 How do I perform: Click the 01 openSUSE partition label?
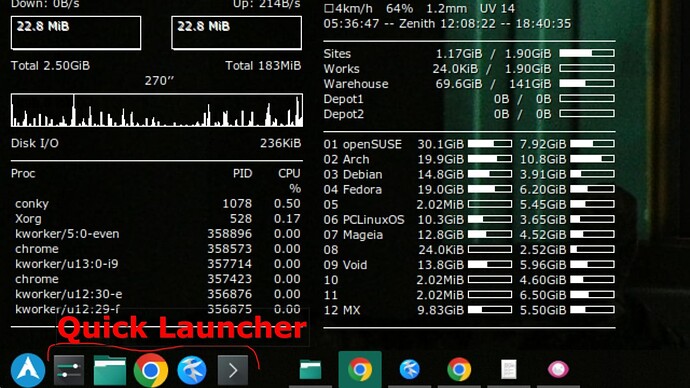[x=363, y=144]
